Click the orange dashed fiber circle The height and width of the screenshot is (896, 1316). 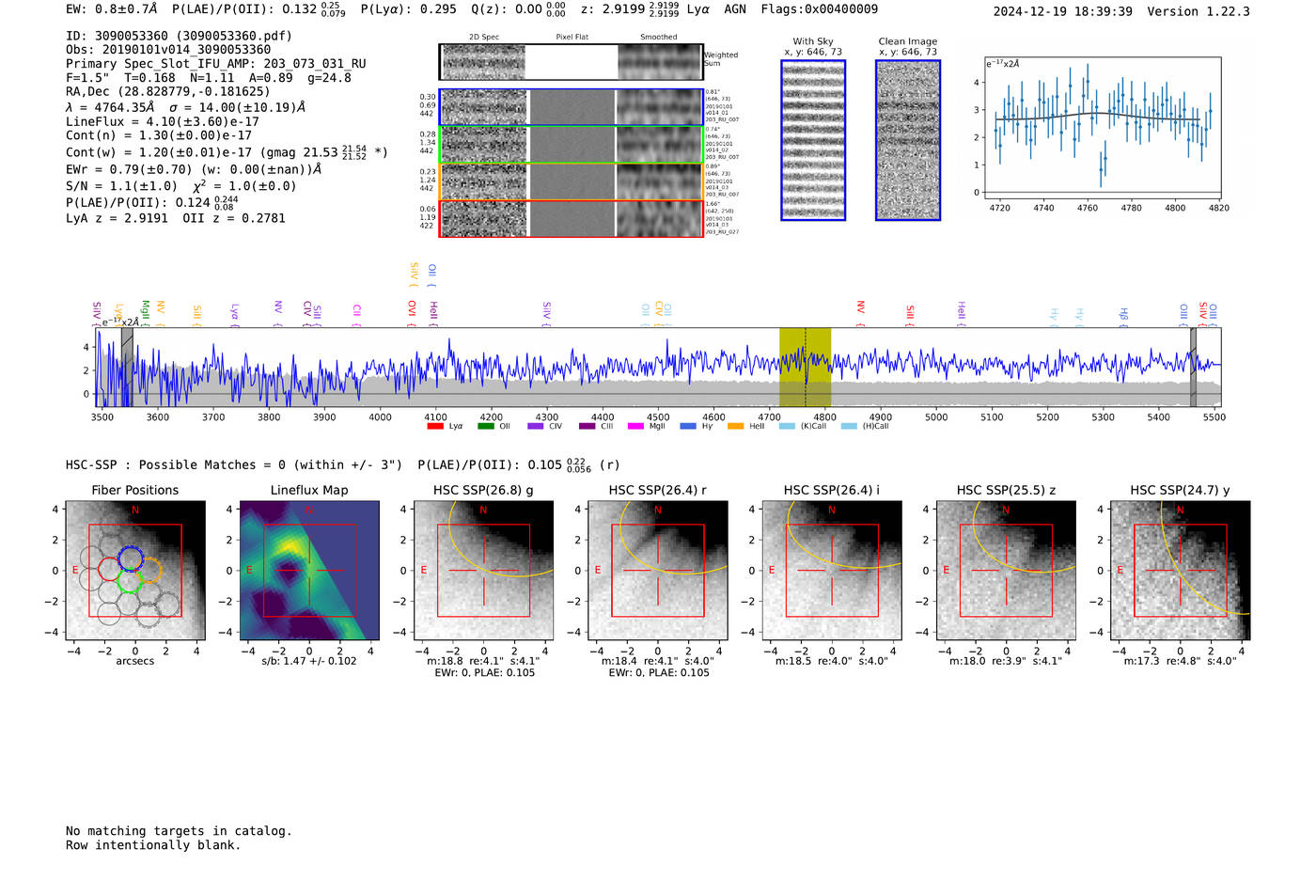coord(150,570)
